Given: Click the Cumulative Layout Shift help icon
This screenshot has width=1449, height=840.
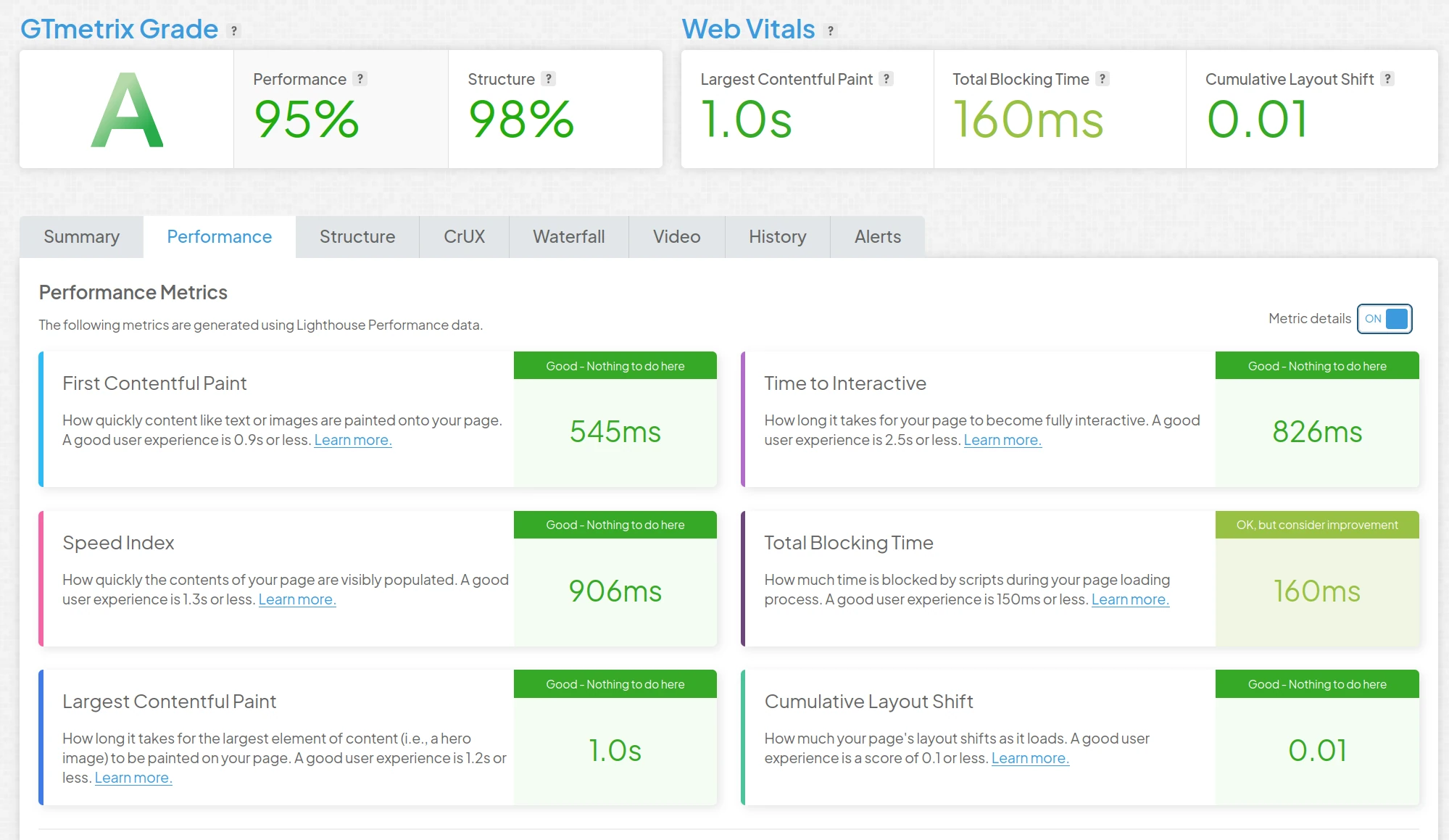Looking at the screenshot, I should click(x=1387, y=78).
